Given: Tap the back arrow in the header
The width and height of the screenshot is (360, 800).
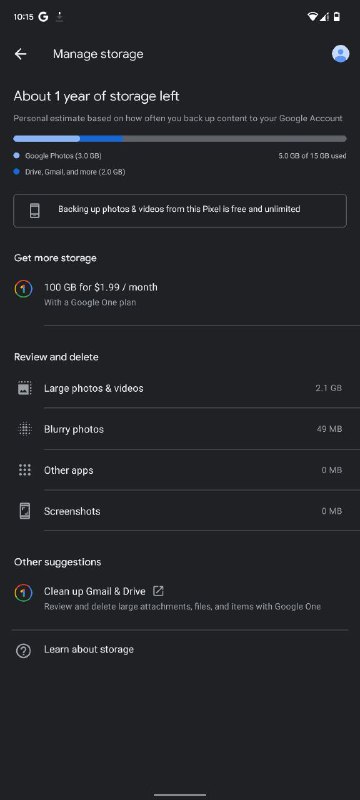Looking at the screenshot, I should pyautogui.click(x=20, y=54).
